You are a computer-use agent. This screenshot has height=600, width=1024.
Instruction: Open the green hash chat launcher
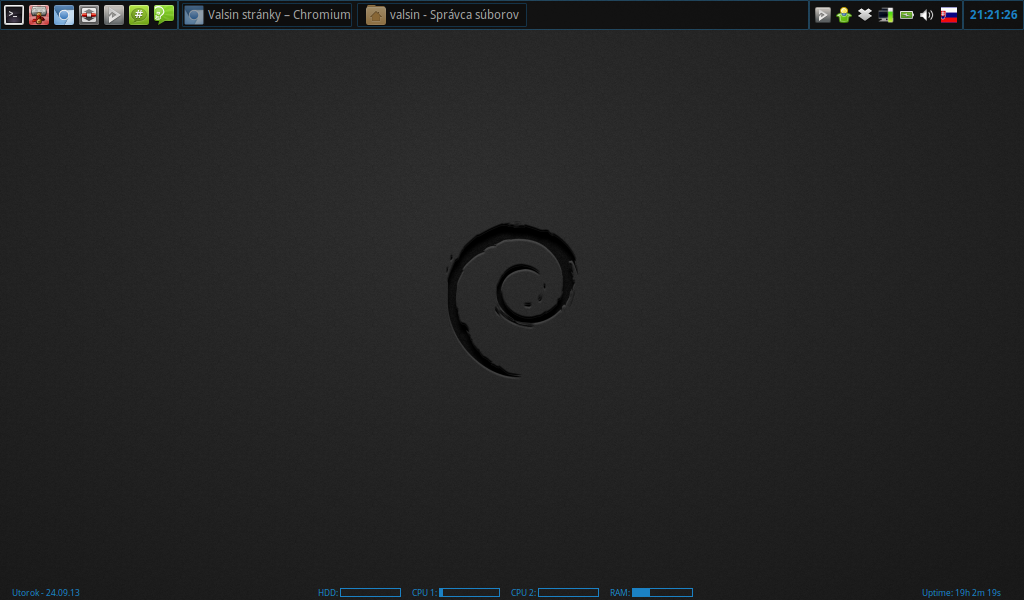[139, 15]
